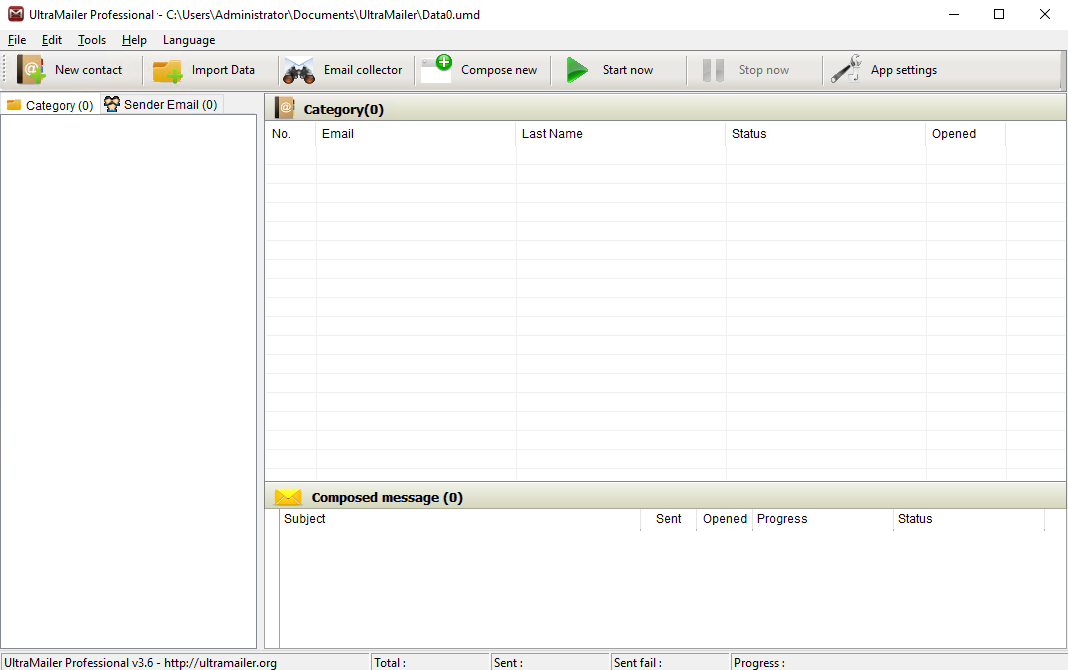Open the File menu
This screenshot has height=670, width=1068.
16,40
